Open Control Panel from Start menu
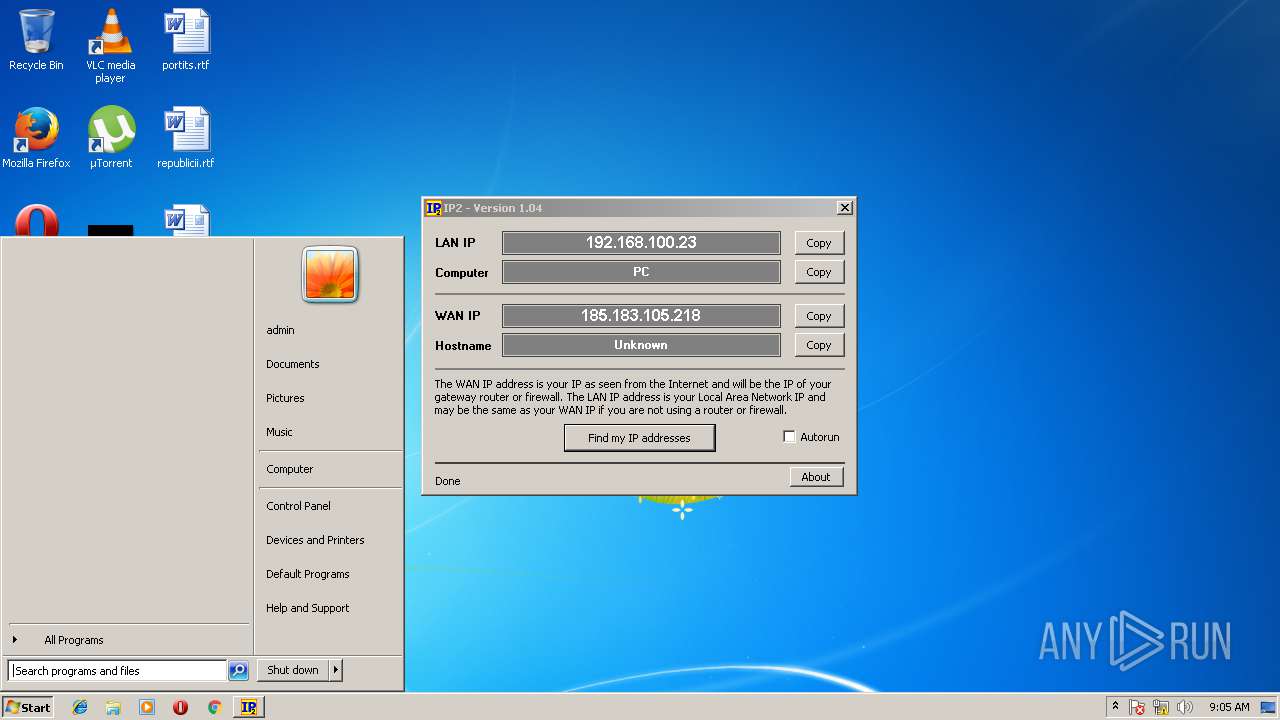The height and width of the screenshot is (720, 1280). click(298, 506)
